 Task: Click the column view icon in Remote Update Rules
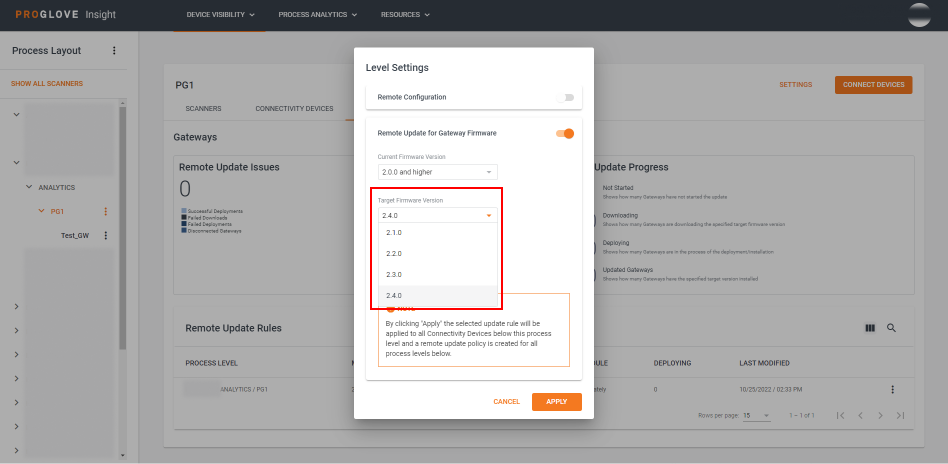click(869, 328)
